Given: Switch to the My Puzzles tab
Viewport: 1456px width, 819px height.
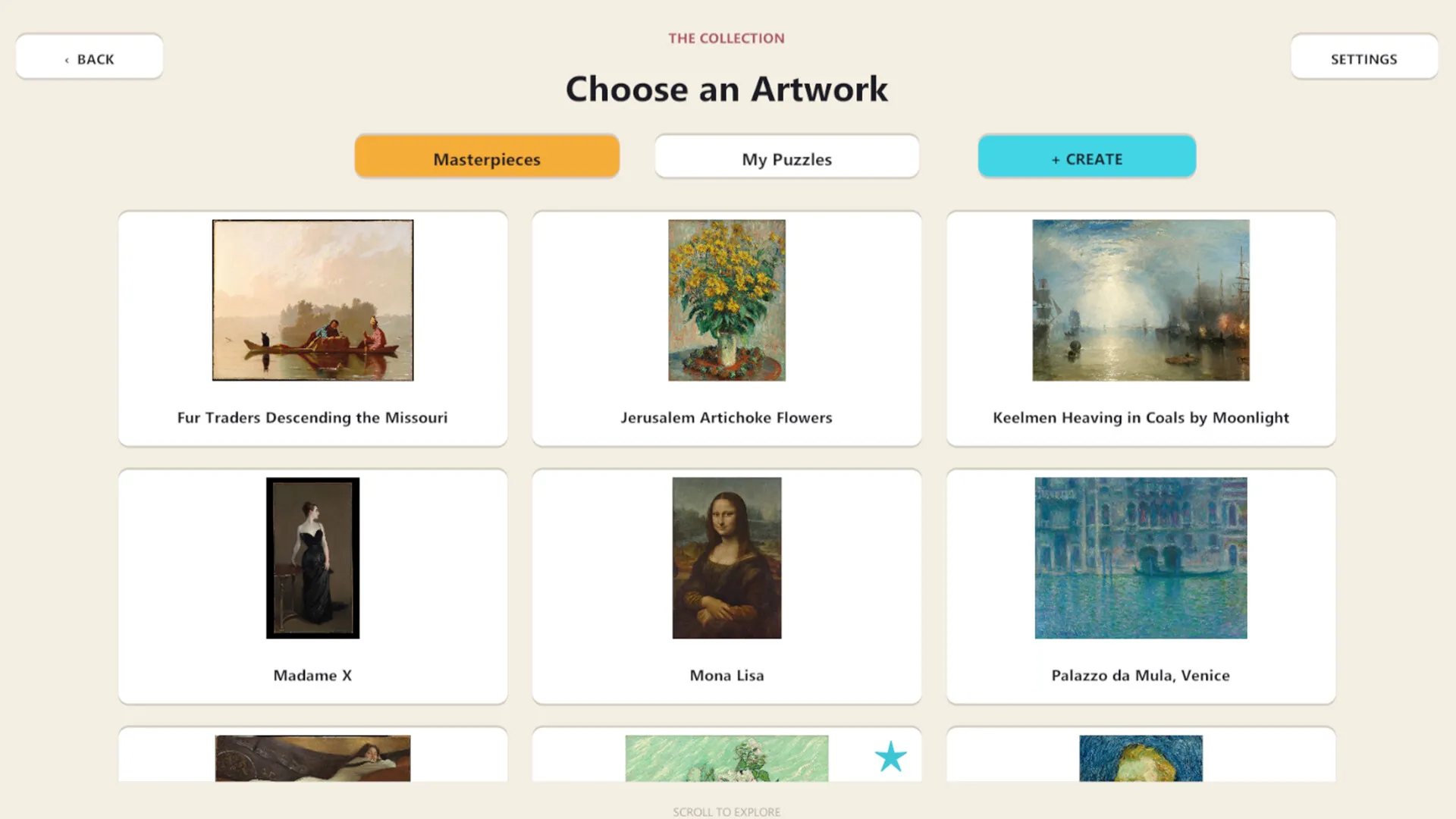Looking at the screenshot, I should pyautogui.click(x=787, y=158).
